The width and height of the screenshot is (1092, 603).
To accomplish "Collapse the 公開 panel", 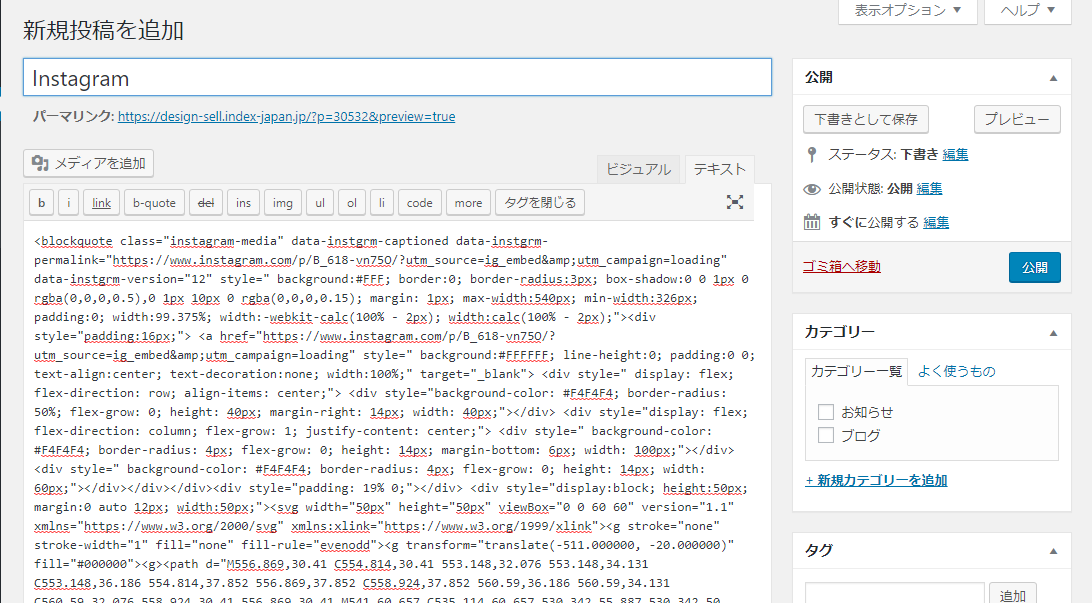I will (x=1053, y=78).
